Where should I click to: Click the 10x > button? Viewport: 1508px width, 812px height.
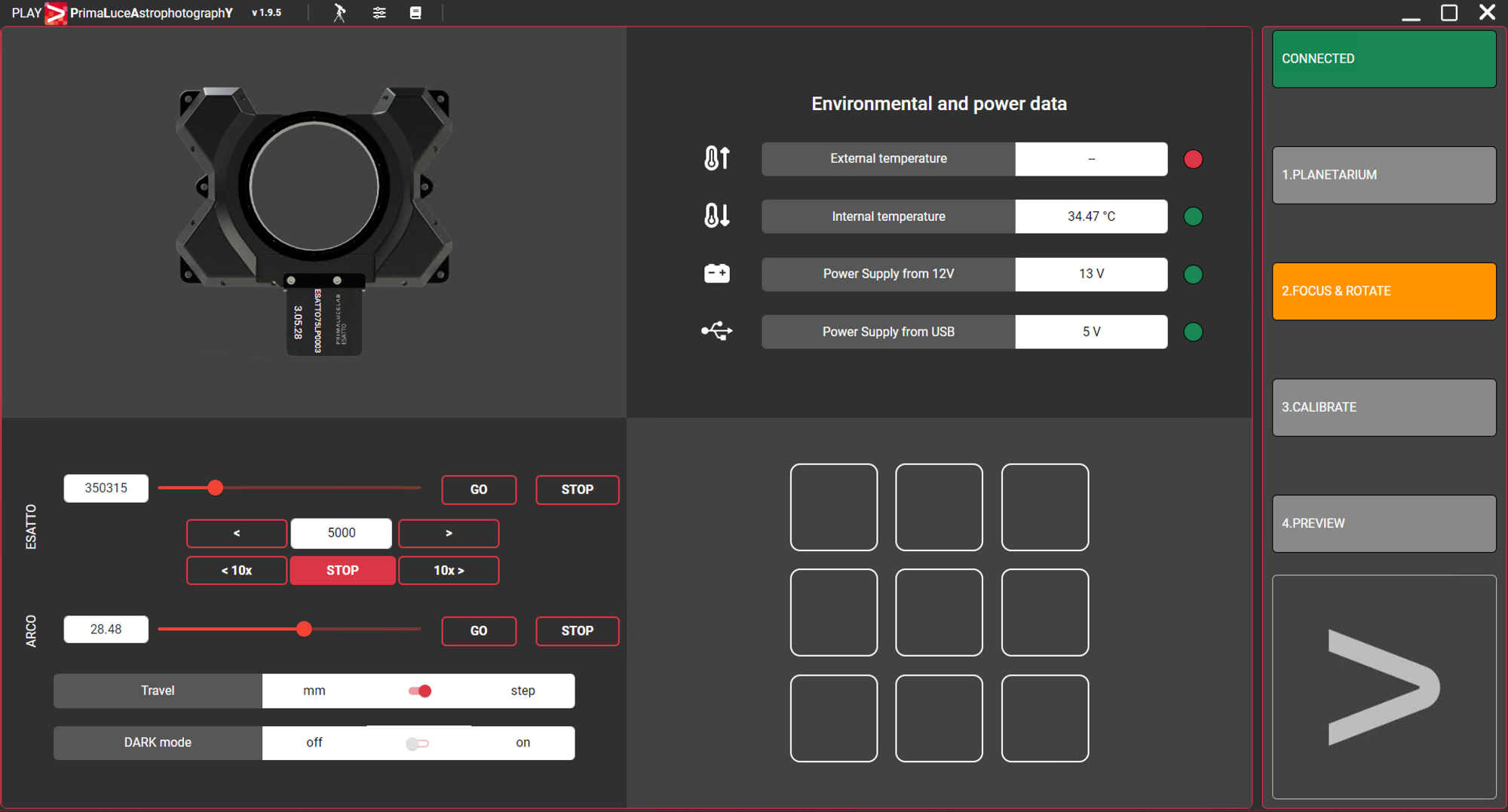click(449, 570)
